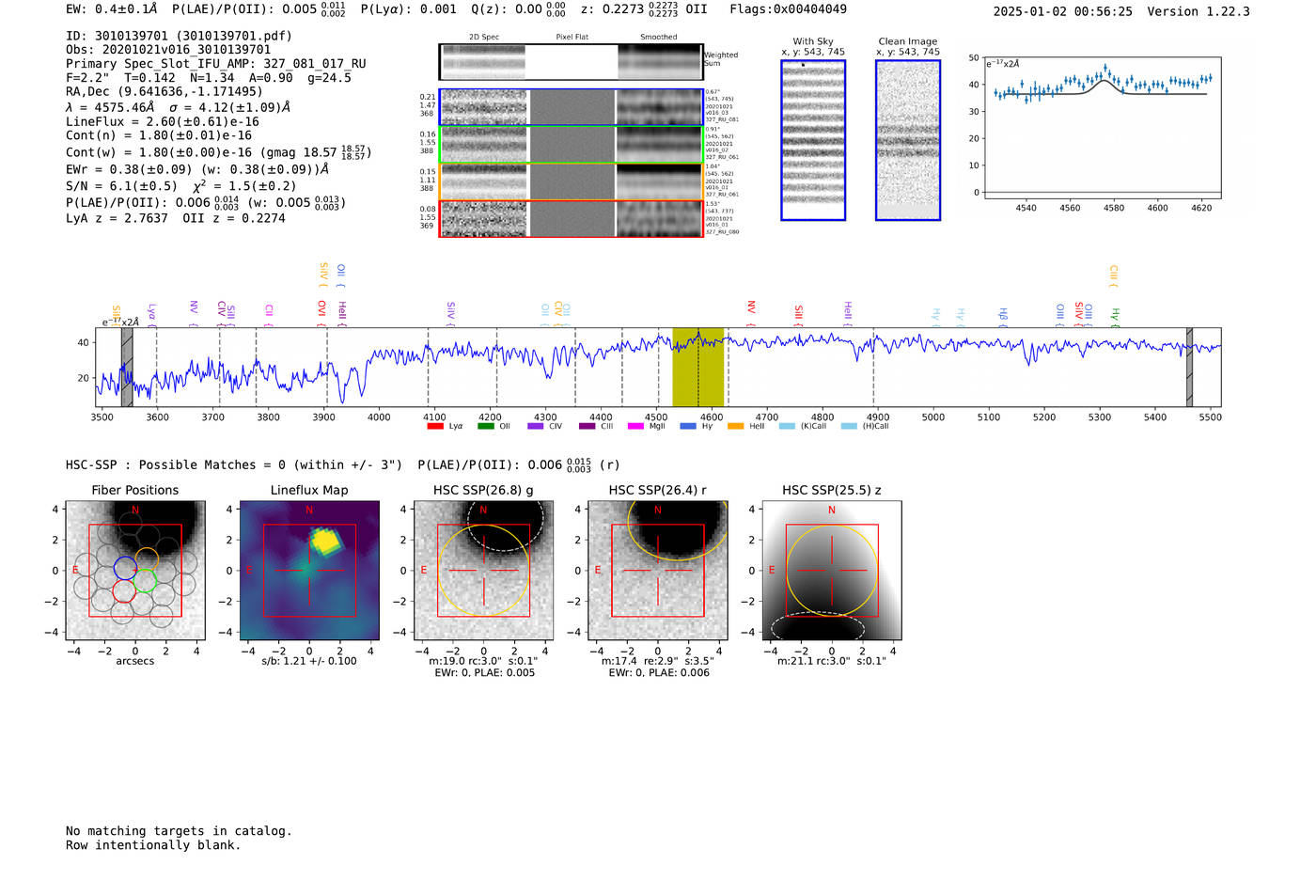Image resolution: width=1316 pixels, height=896 pixels.
Task: Click the gray hatched band near 5460
Action: click(x=1189, y=367)
